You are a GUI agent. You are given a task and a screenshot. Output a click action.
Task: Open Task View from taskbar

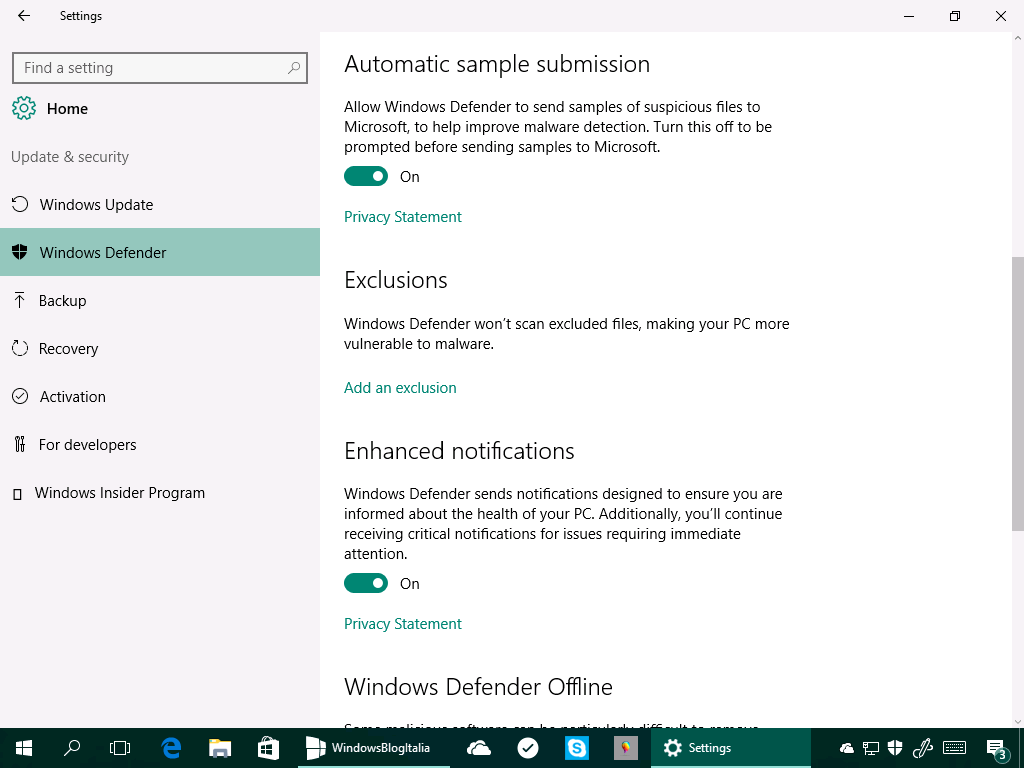coord(120,748)
